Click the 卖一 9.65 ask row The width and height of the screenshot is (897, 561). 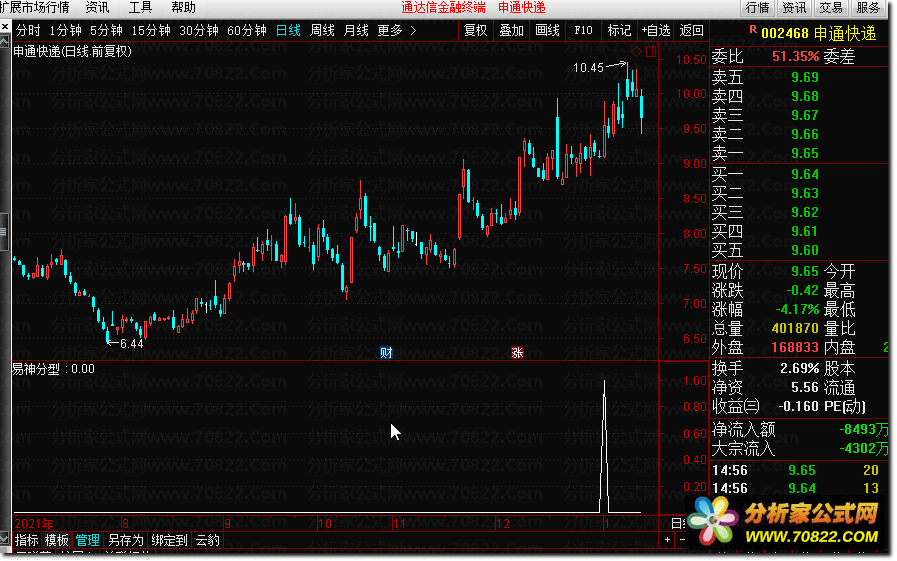tap(765, 153)
